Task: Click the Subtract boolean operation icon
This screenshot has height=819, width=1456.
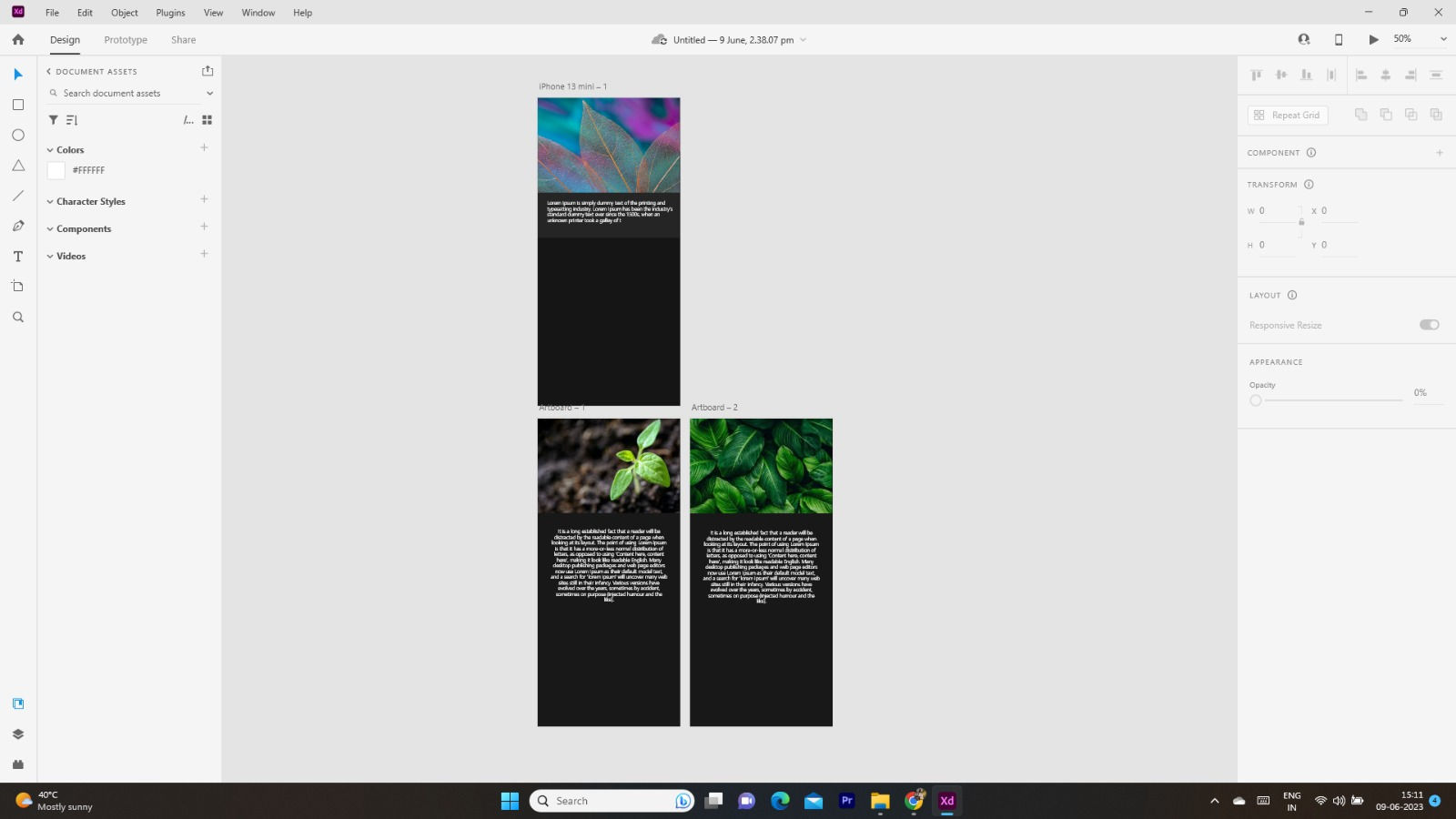Action: tap(1386, 115)
